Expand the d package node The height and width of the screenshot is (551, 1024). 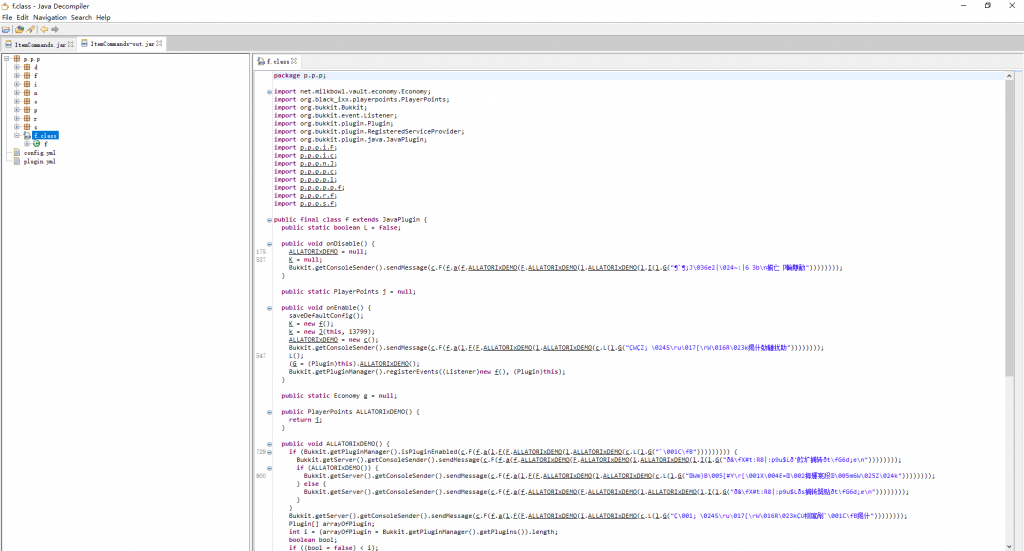(x=17, y=67)
